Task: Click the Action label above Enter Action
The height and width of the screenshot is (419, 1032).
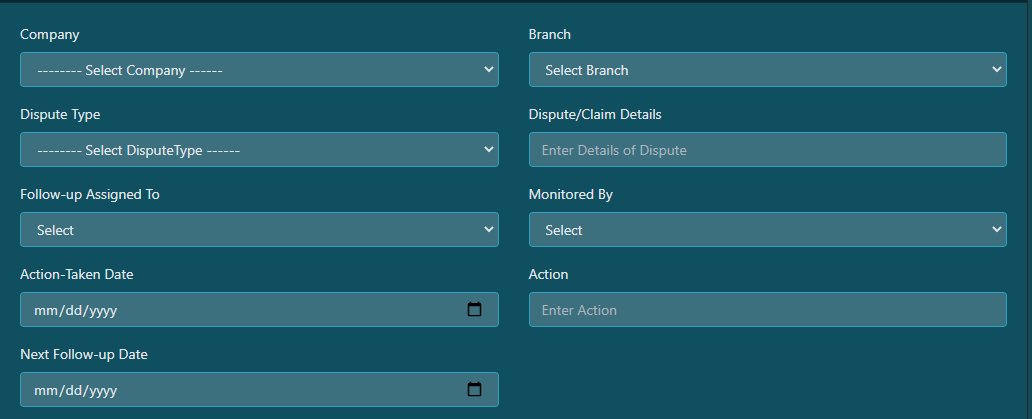Action: pyautogui.click(x=548, y=274)
